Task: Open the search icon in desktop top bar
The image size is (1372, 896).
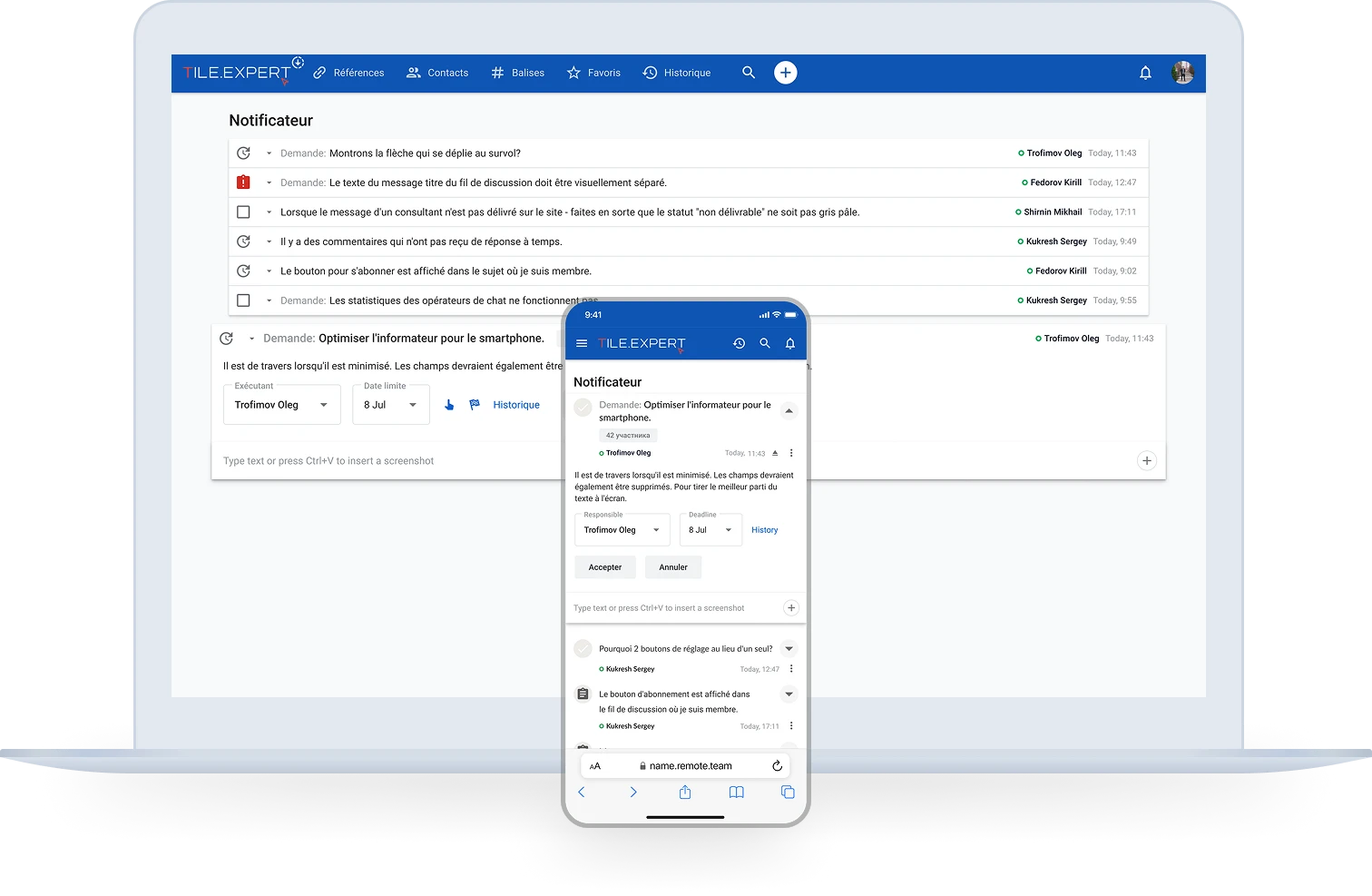Action: pos(749,73)
